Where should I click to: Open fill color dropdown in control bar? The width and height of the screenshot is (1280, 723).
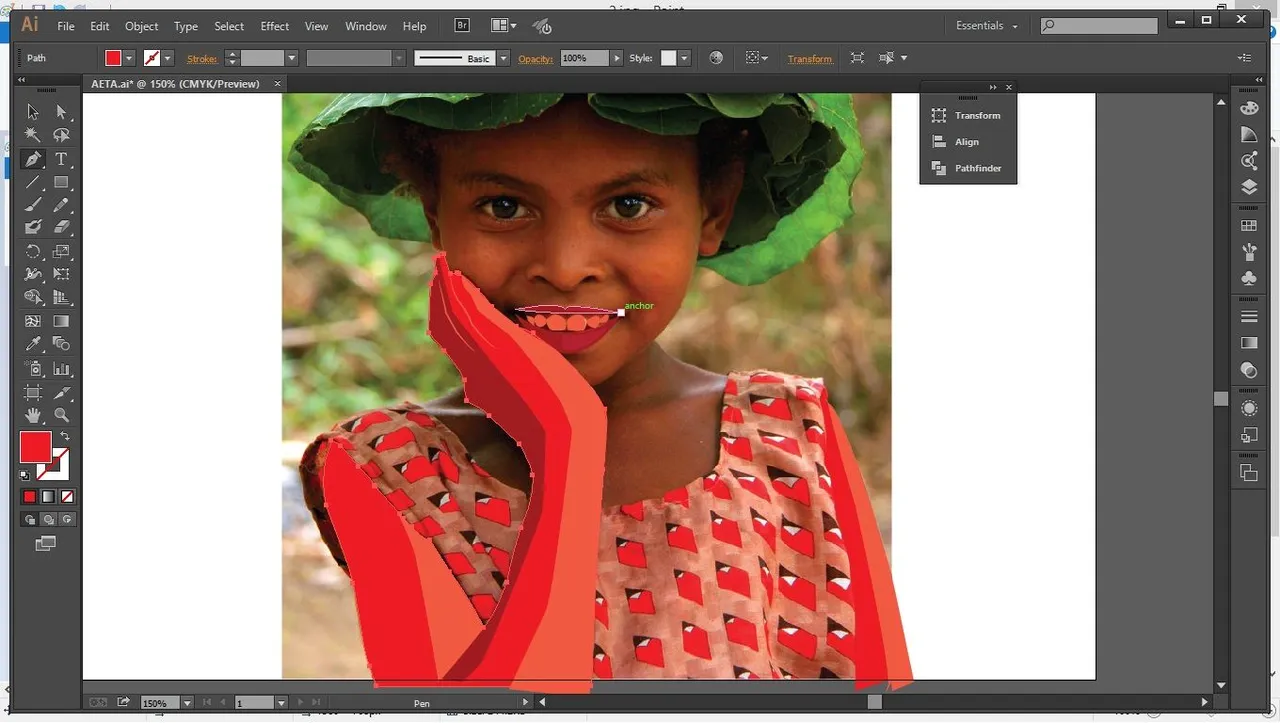pos(129,58)
